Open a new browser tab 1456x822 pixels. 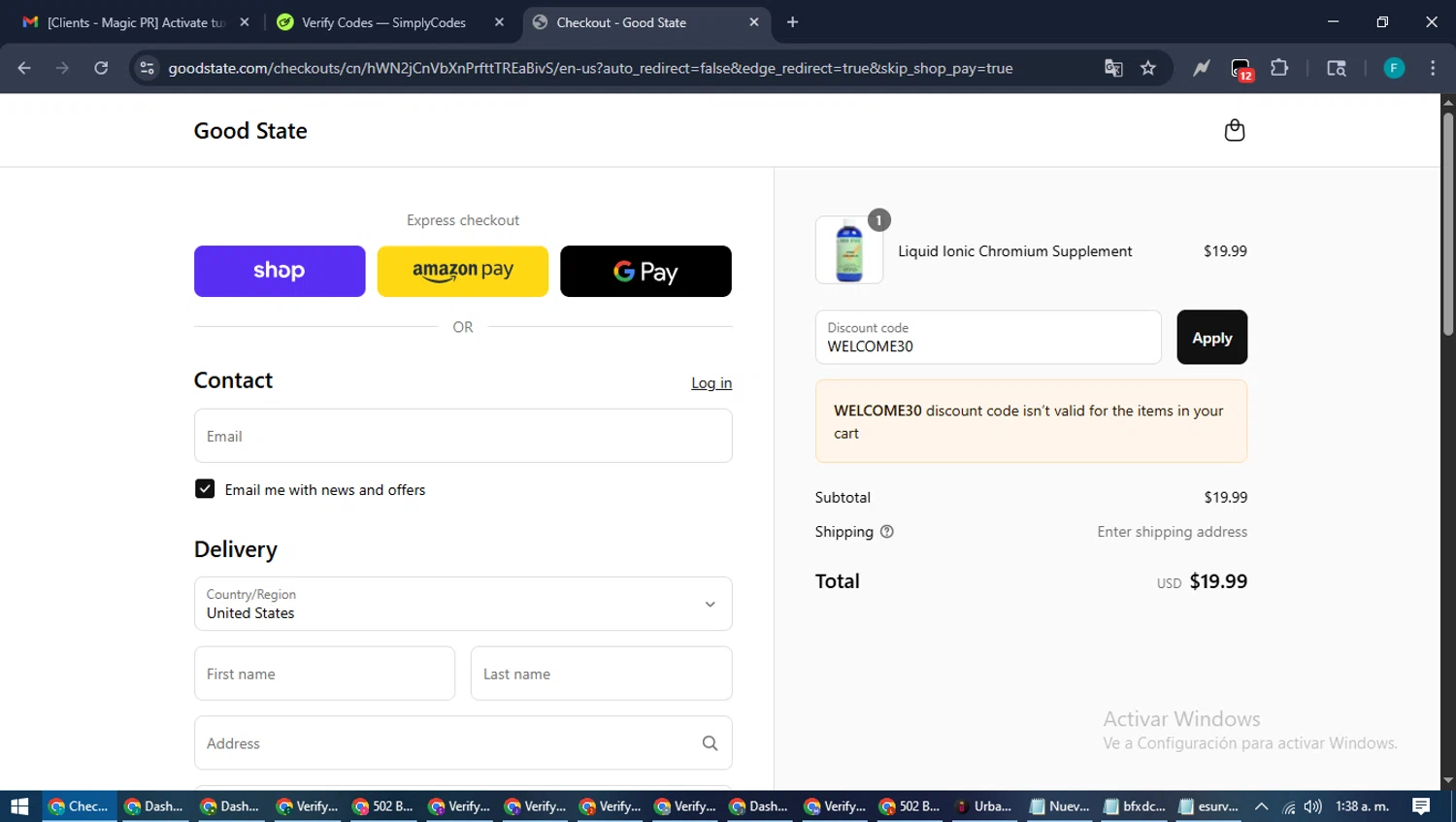click(792, 22)
